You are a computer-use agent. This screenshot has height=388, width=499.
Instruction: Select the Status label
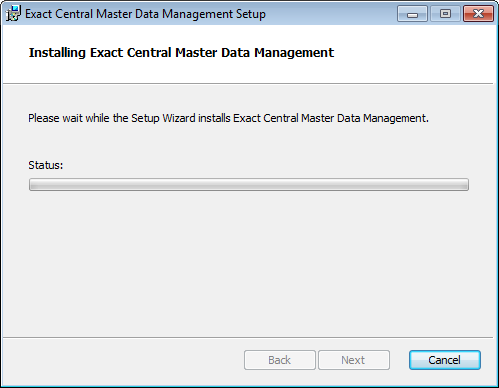point(46,165)
